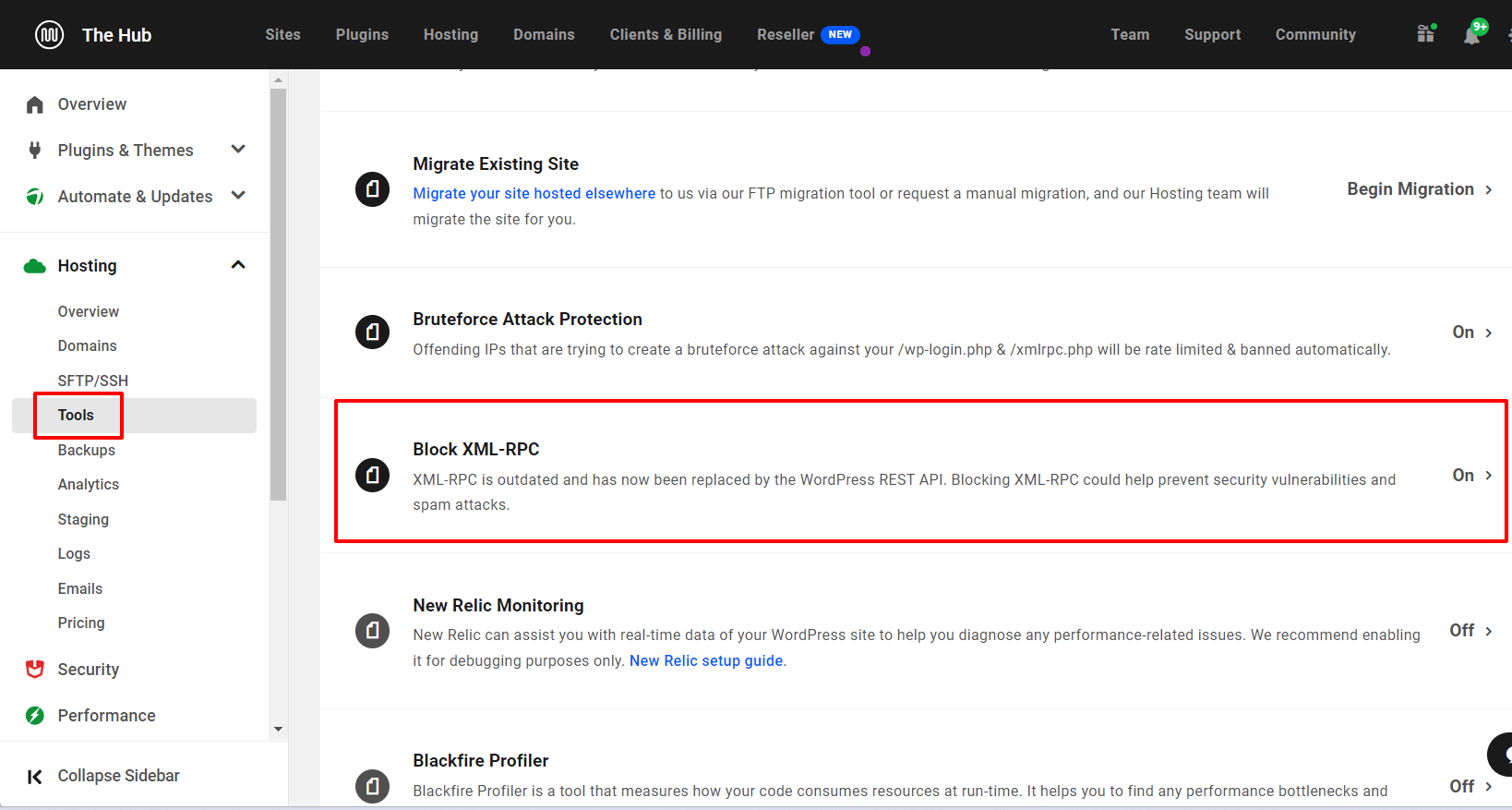The width and height of the screenshot is (1512, 810).
Task: Click the Automate & Updates icon
Action: click(35, 196)
